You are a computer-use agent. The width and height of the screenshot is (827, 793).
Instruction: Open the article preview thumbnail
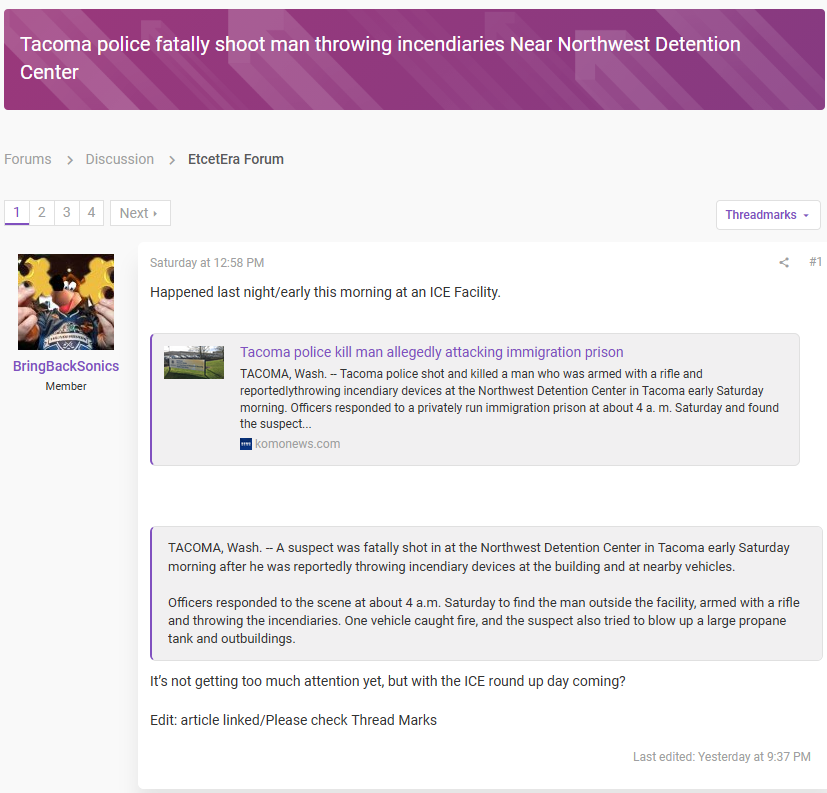[194, 362]
